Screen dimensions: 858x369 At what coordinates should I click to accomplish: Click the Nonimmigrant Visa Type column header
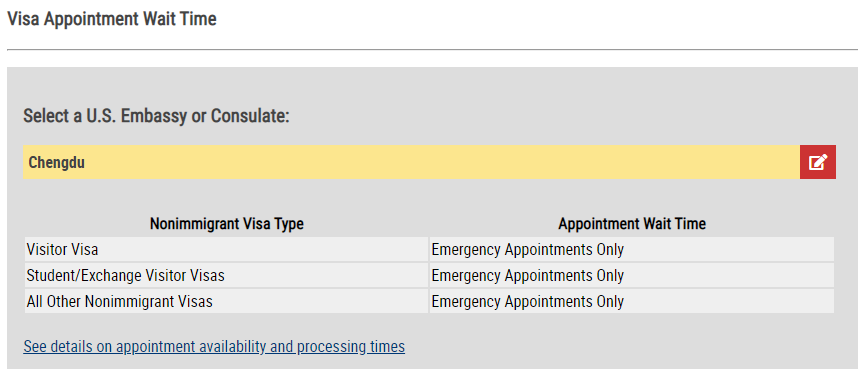pos(227,224)
